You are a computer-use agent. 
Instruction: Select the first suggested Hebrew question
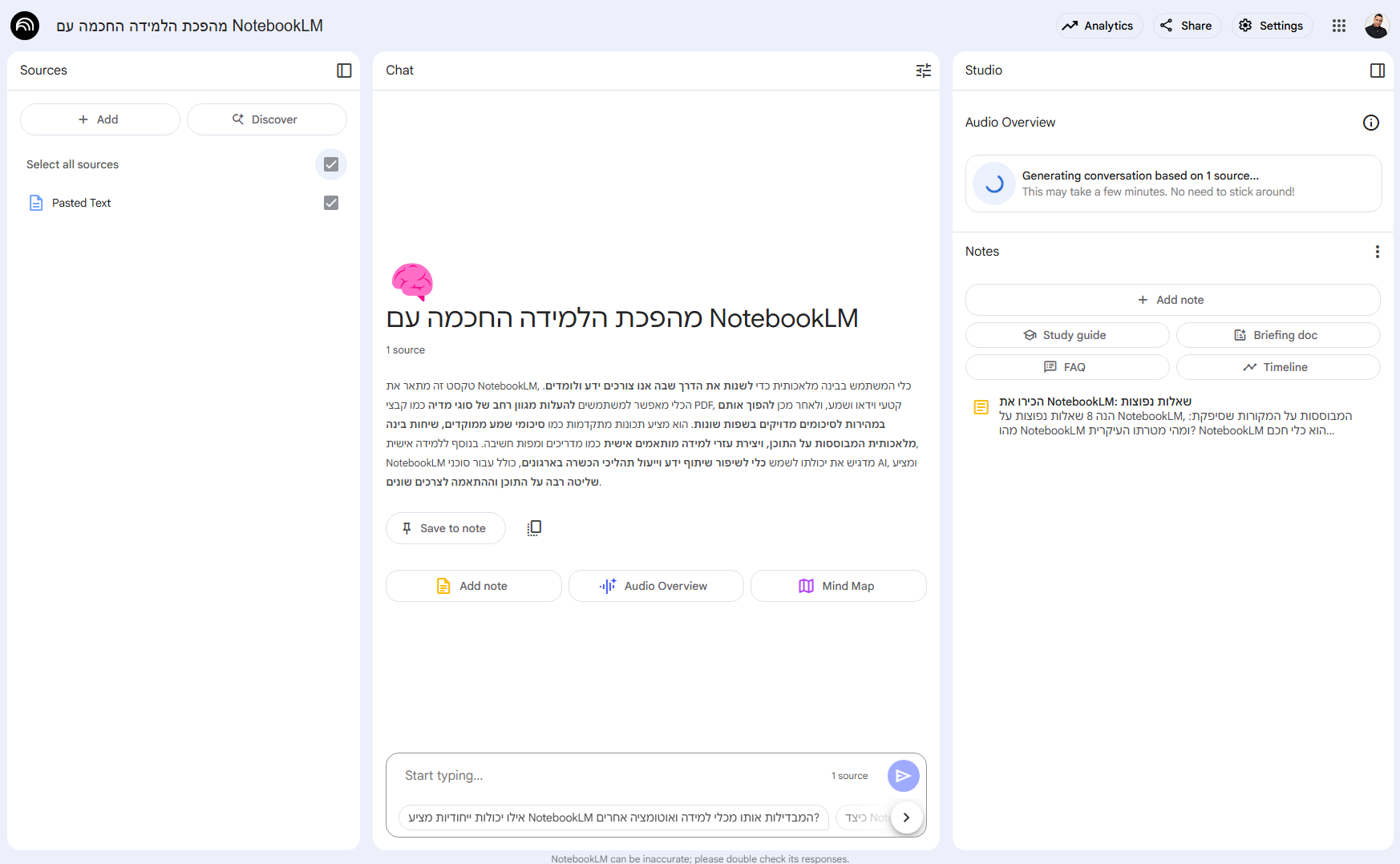point(614,818)
